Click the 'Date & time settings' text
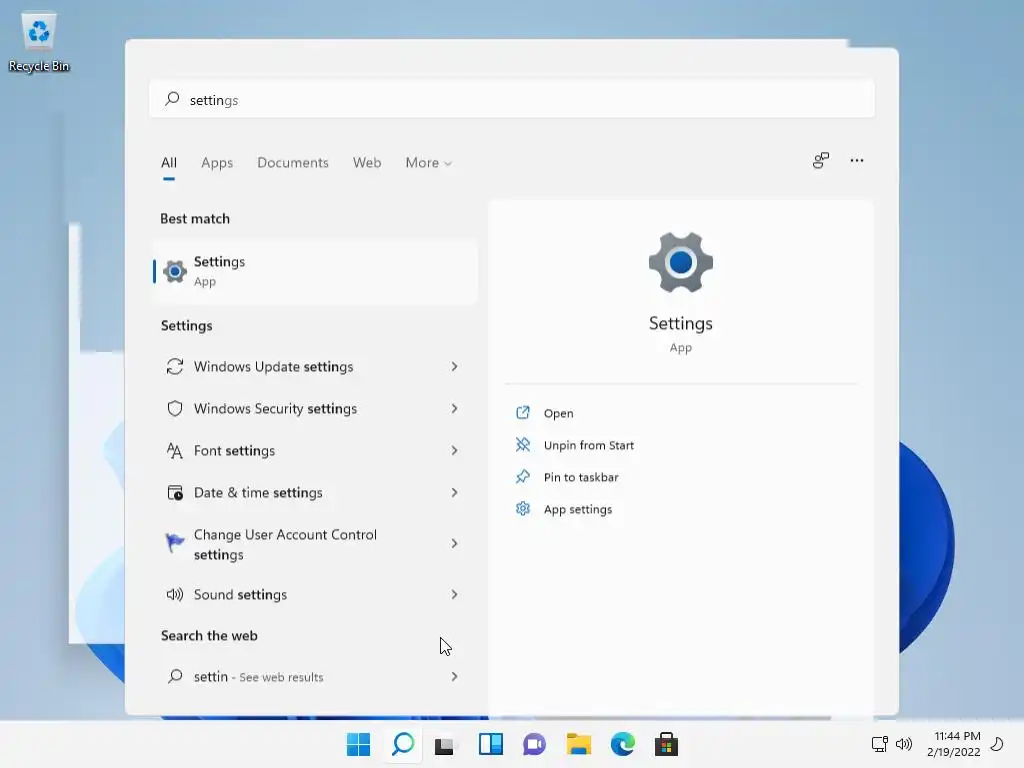1024x768 pixels. click(258, 492)
